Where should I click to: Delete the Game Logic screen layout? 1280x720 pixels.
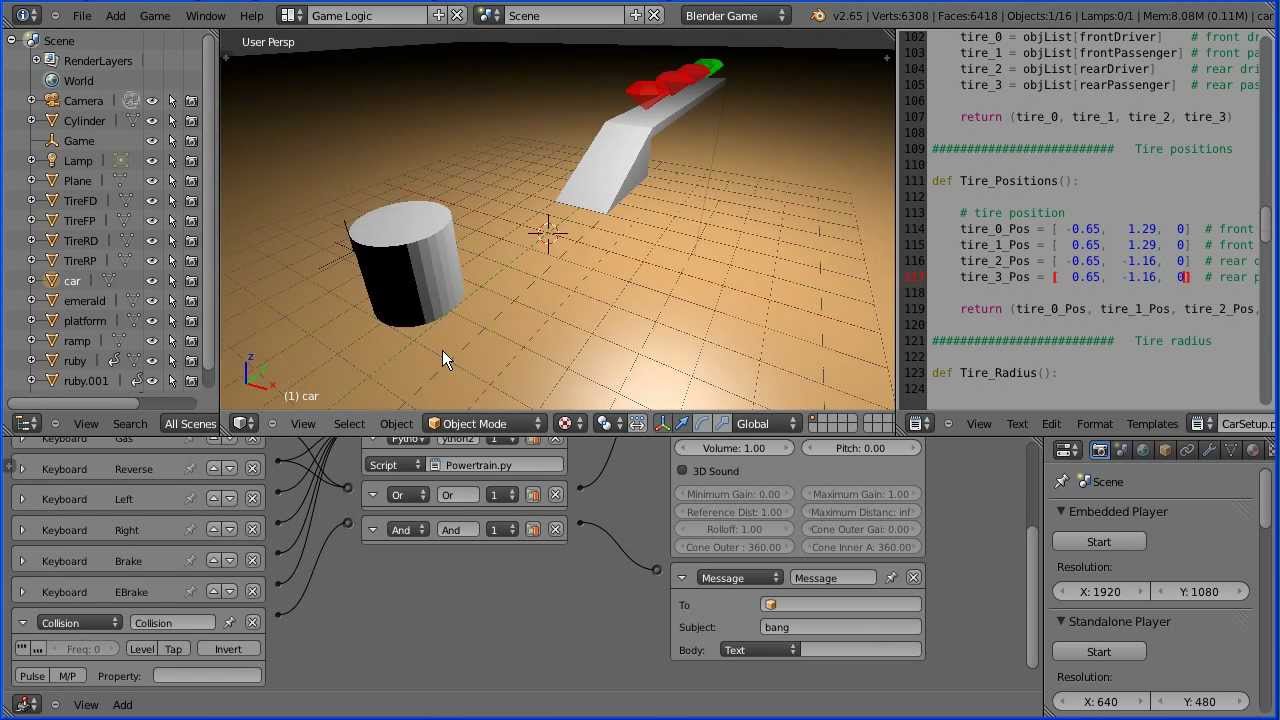point(457,15)
